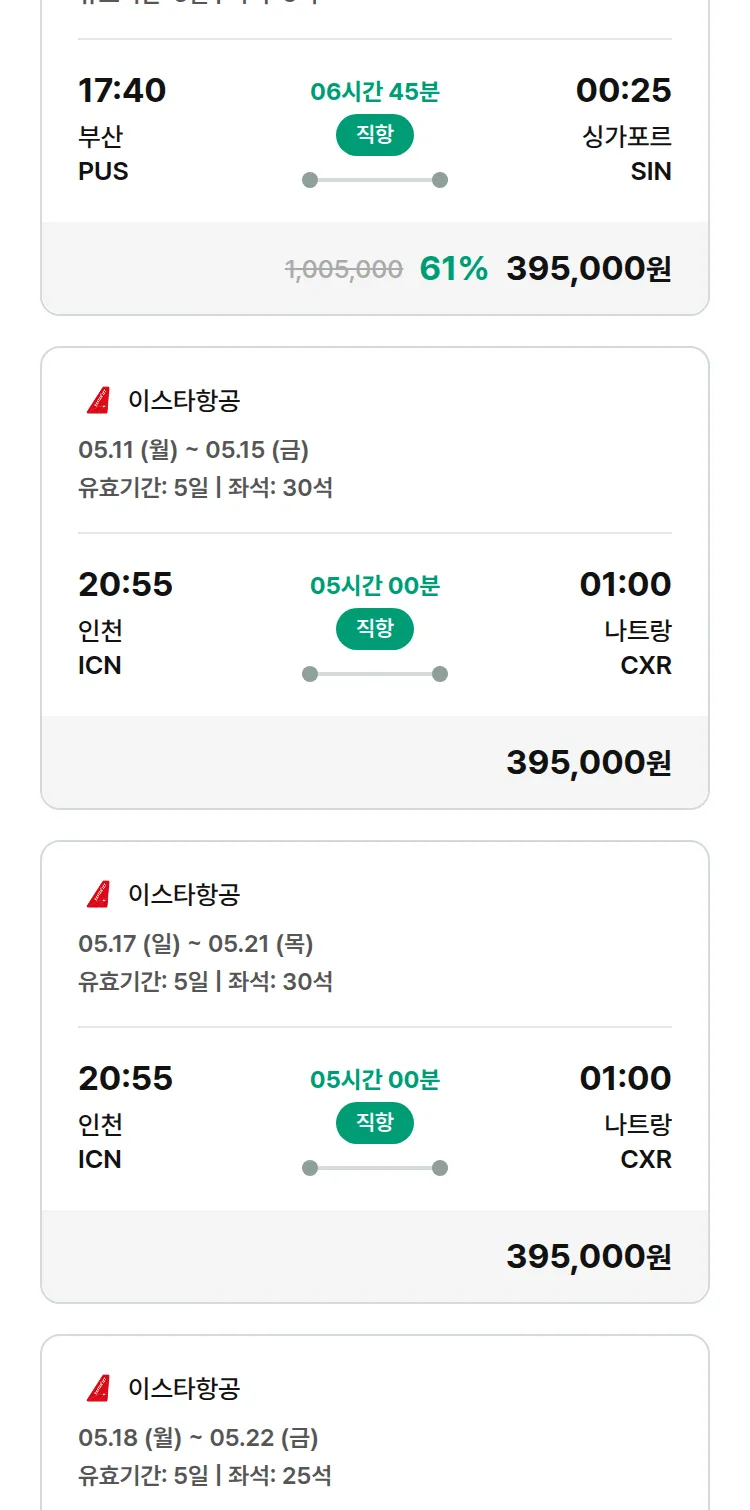Tap 직항 badge on 05.17 Incheon–Nha Trang flight
The width and height of the screenshot is (750, 1510).
click(375, 1124)
